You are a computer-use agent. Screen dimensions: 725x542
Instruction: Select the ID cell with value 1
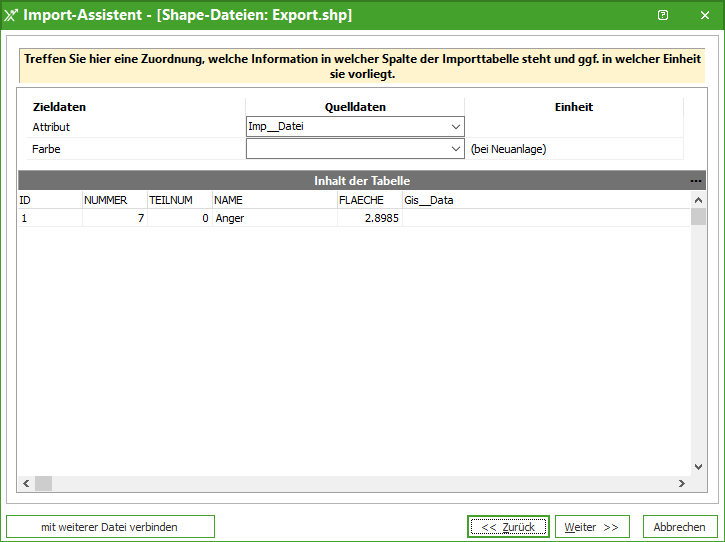50,218
